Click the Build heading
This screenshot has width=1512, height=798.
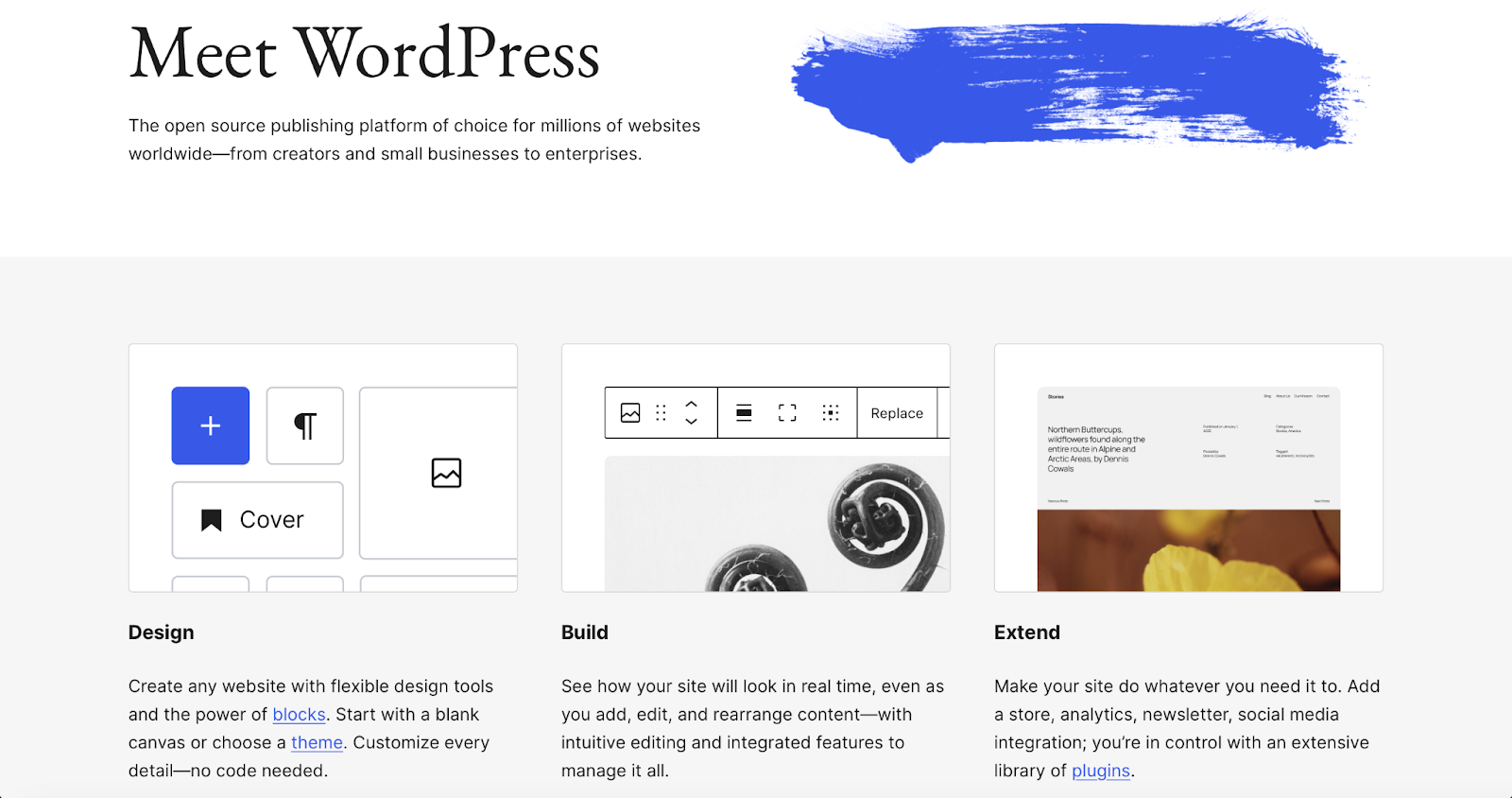coord(585,633)
